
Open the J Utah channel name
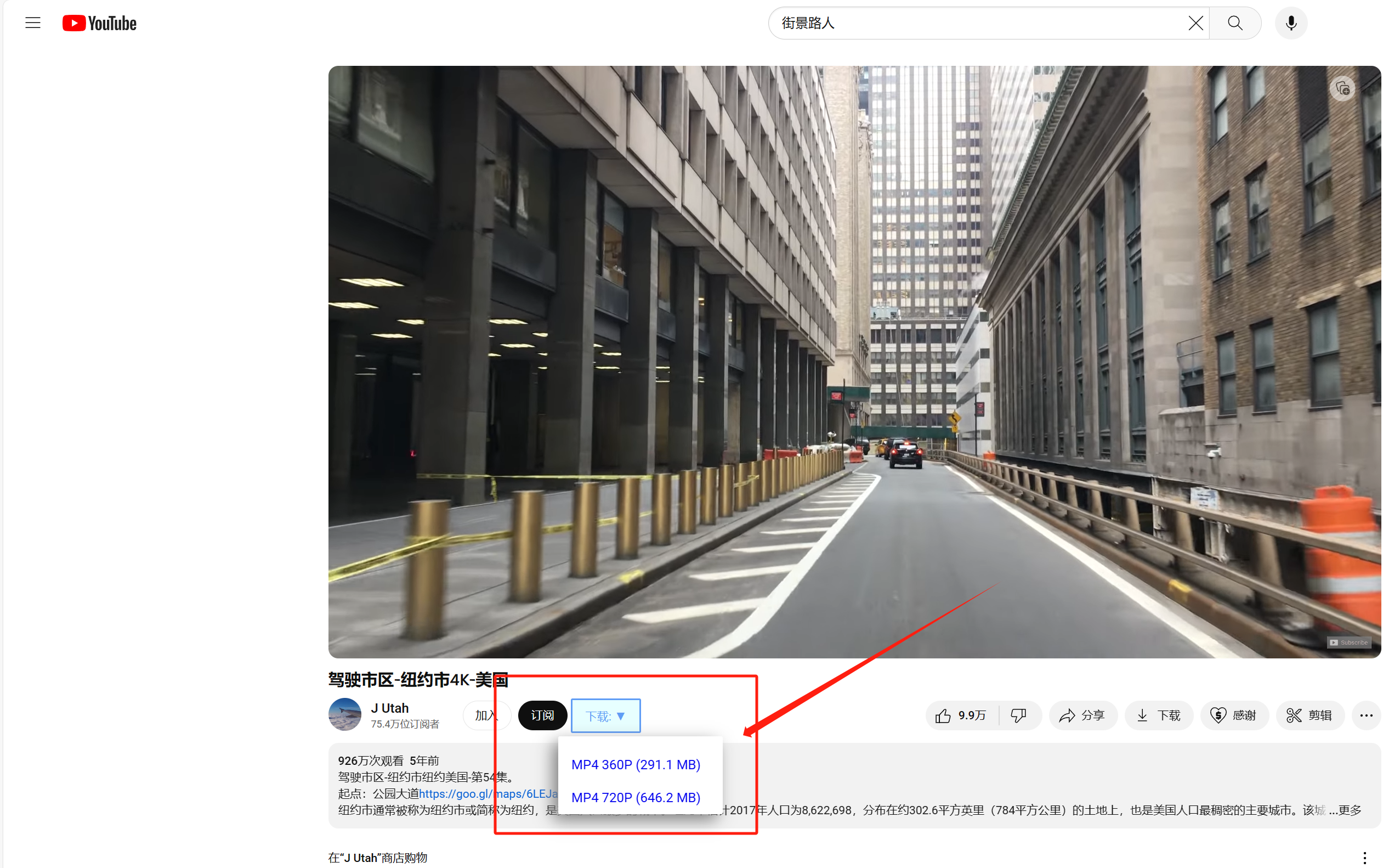389,708
